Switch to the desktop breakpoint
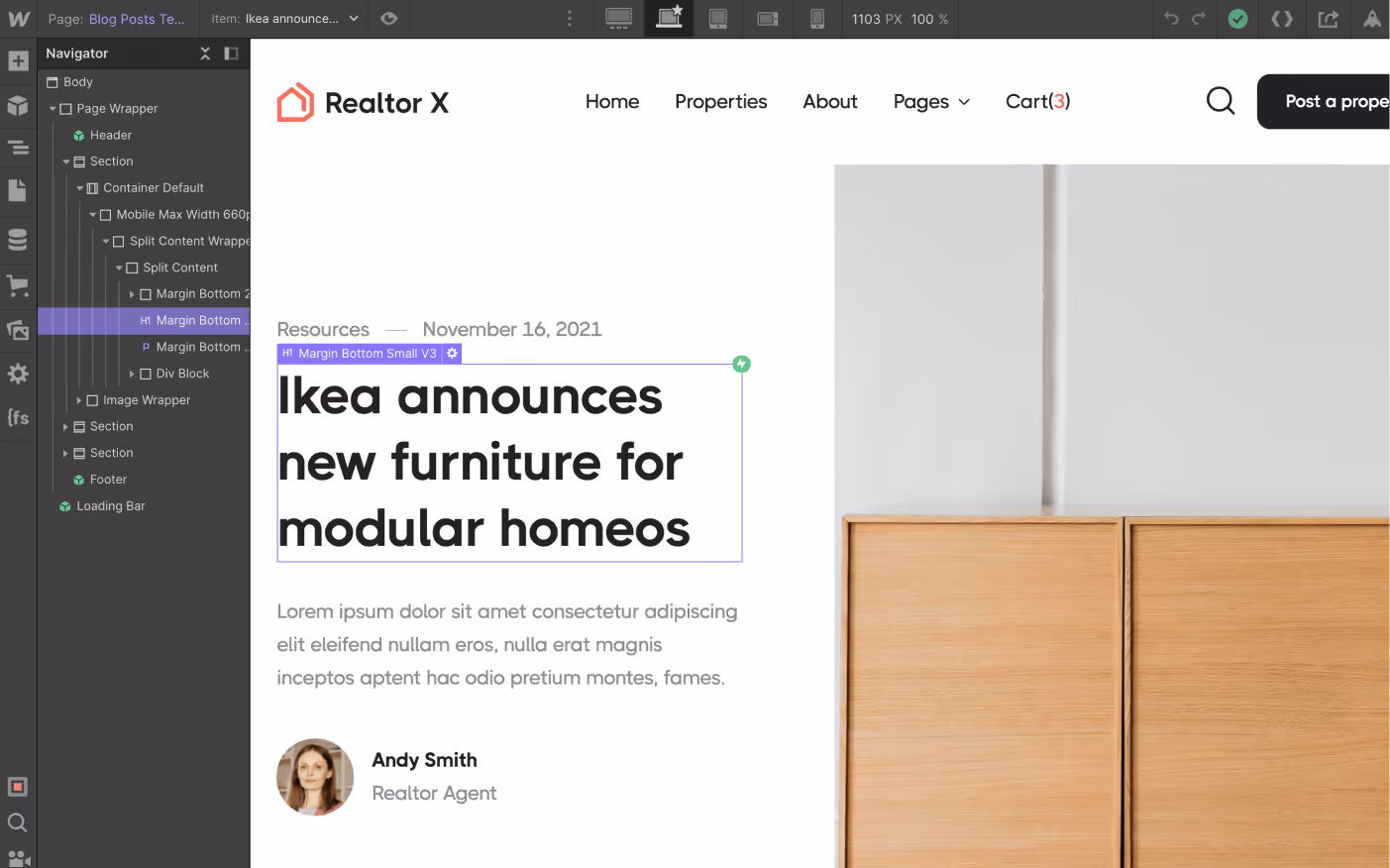Viewport: 1390px width, 868px height. (619, 19)
